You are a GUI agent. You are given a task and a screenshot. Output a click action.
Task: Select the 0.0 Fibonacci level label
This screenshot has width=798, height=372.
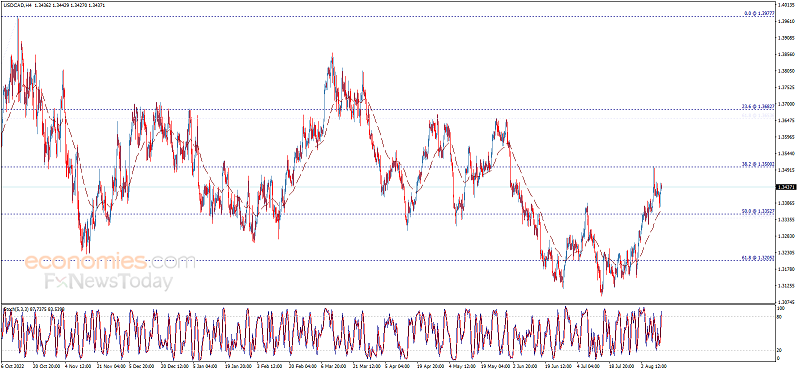click(x=758, y=13)
